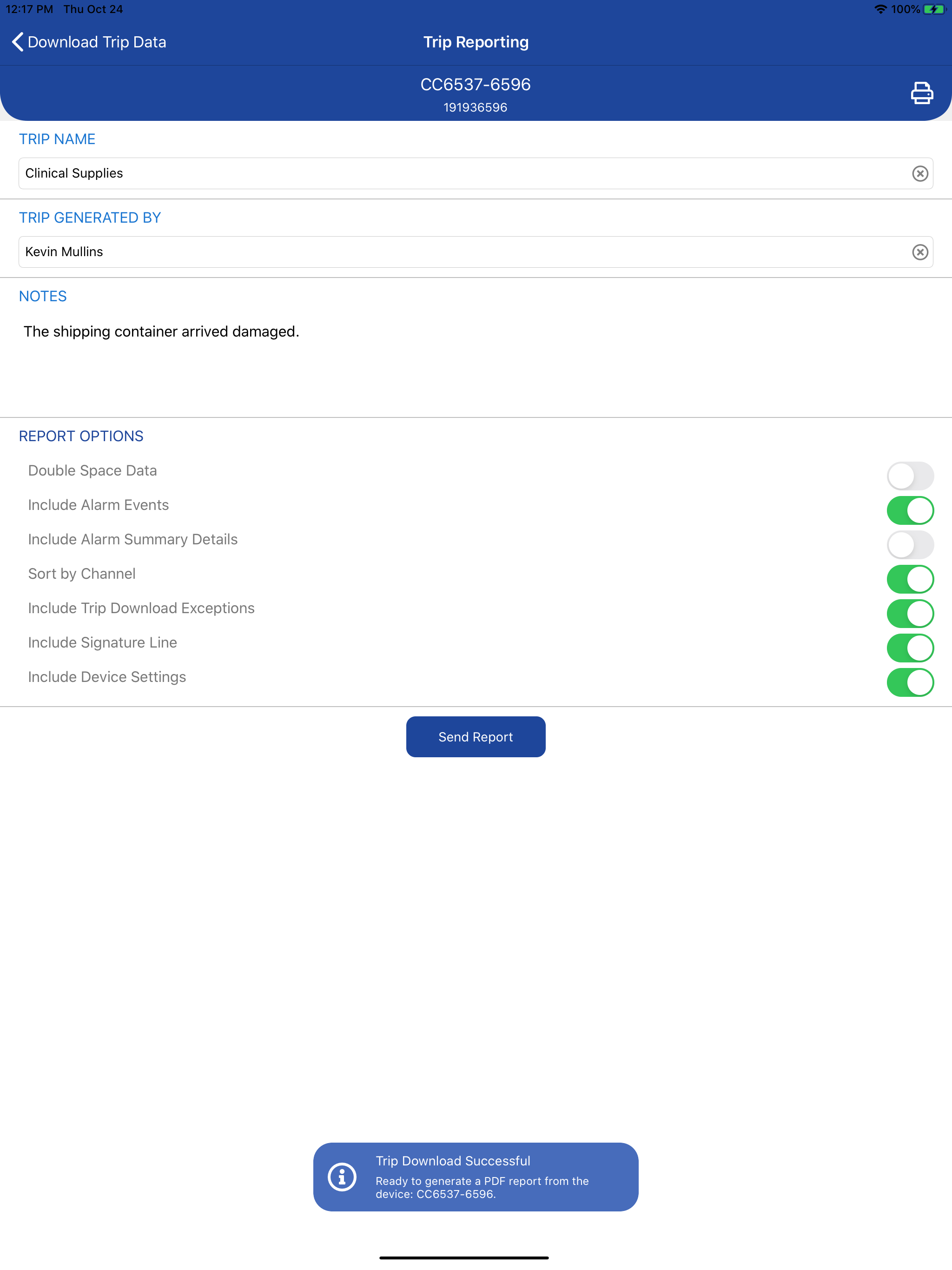Tap the info icon in the Trip Download Successful banner

click(x=342, y=1177)
